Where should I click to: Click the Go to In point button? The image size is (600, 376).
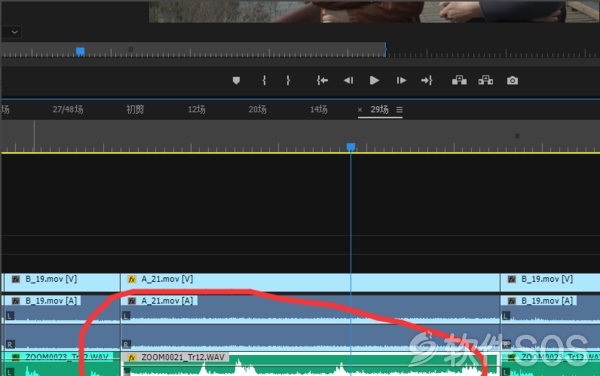322,80
